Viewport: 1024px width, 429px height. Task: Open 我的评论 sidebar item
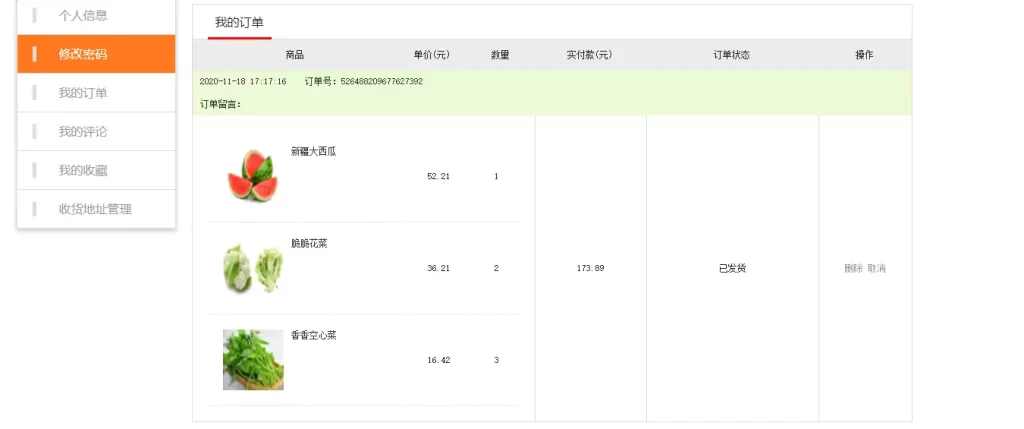[83, 132]
